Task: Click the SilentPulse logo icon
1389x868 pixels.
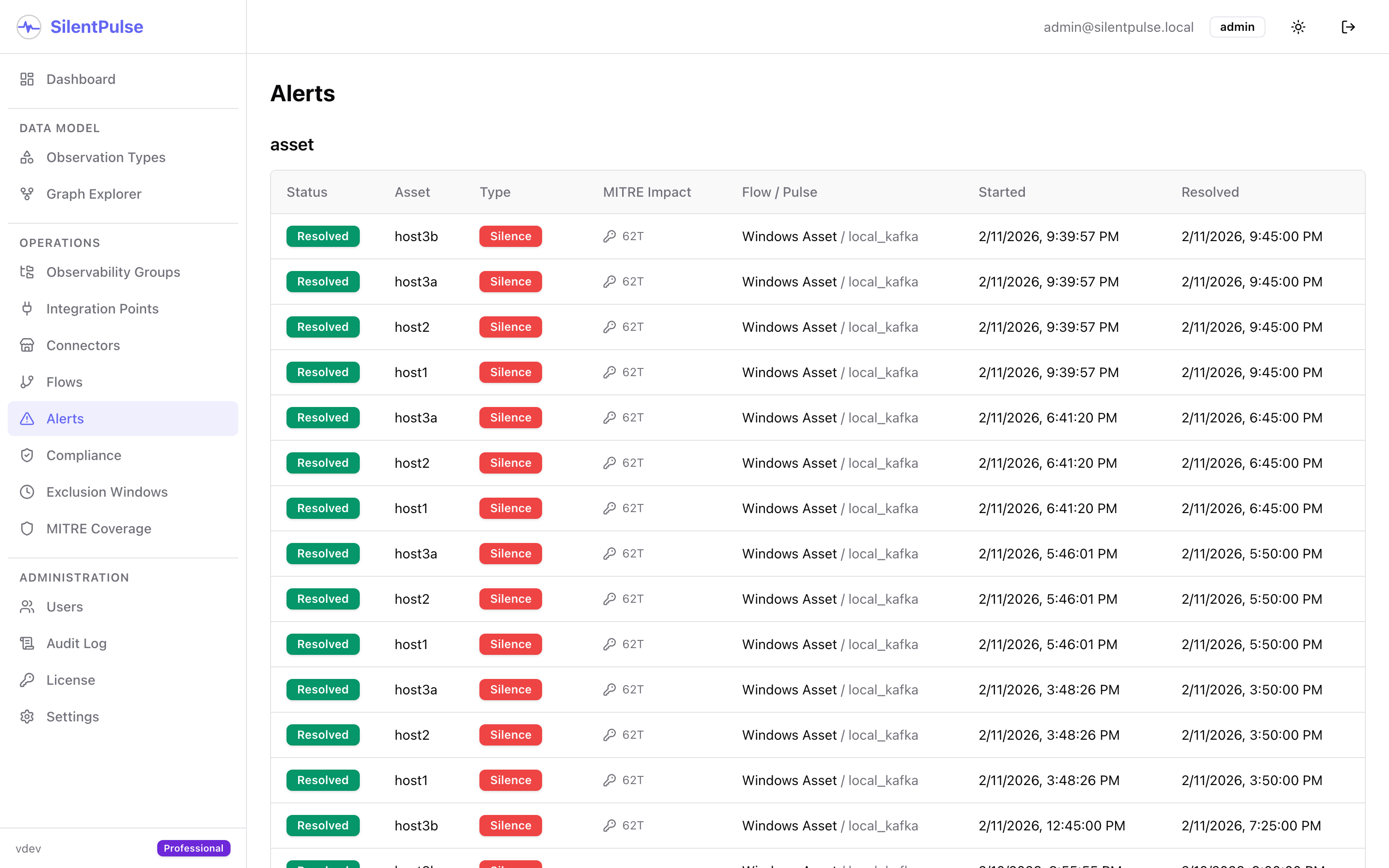Action: [x=29, y=27]
